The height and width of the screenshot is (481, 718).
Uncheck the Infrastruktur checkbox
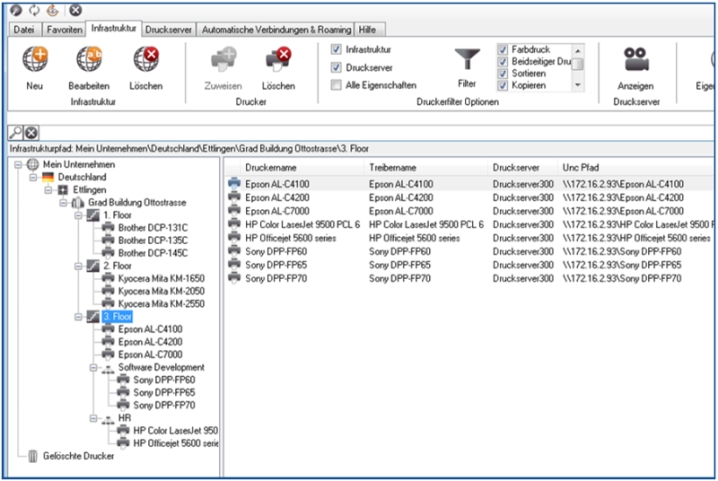[x=336, y=48]
